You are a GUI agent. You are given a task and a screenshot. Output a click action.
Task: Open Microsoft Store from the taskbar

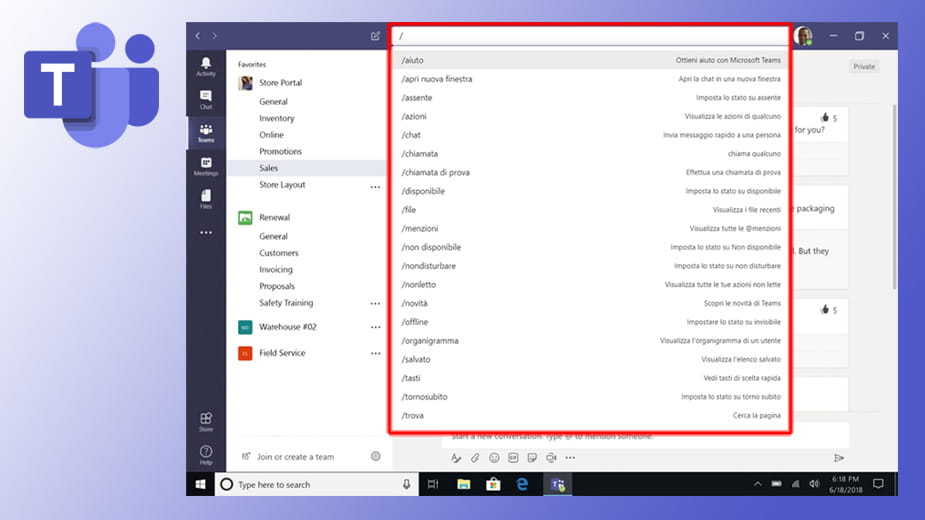point(493,485)
